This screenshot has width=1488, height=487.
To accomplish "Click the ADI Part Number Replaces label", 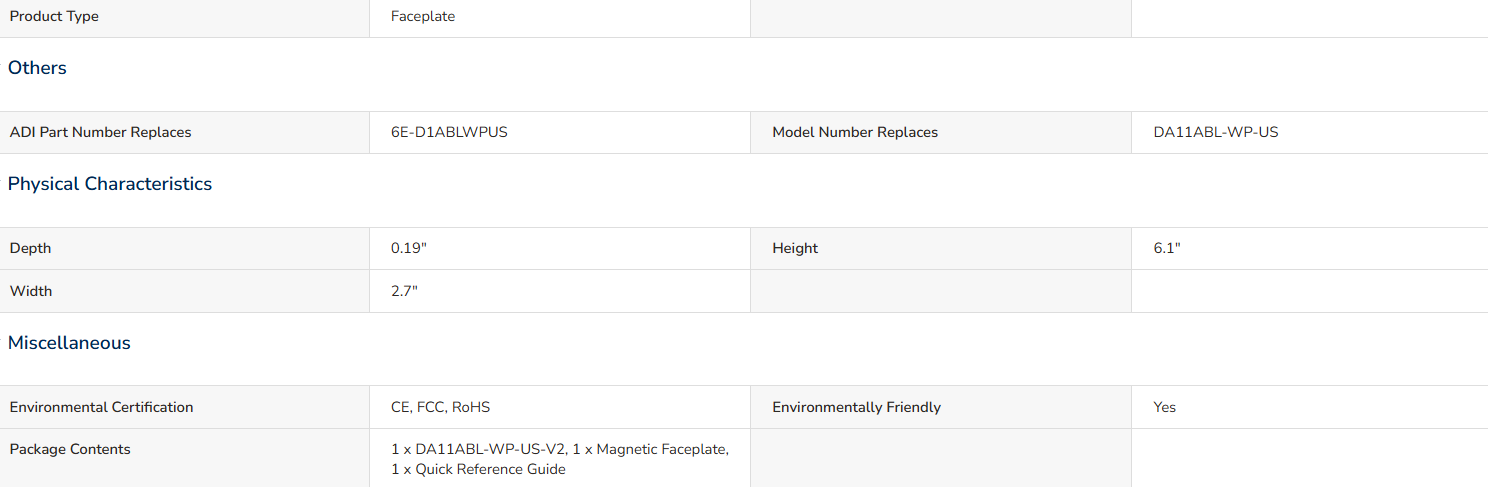I will (x=100, y=132).
